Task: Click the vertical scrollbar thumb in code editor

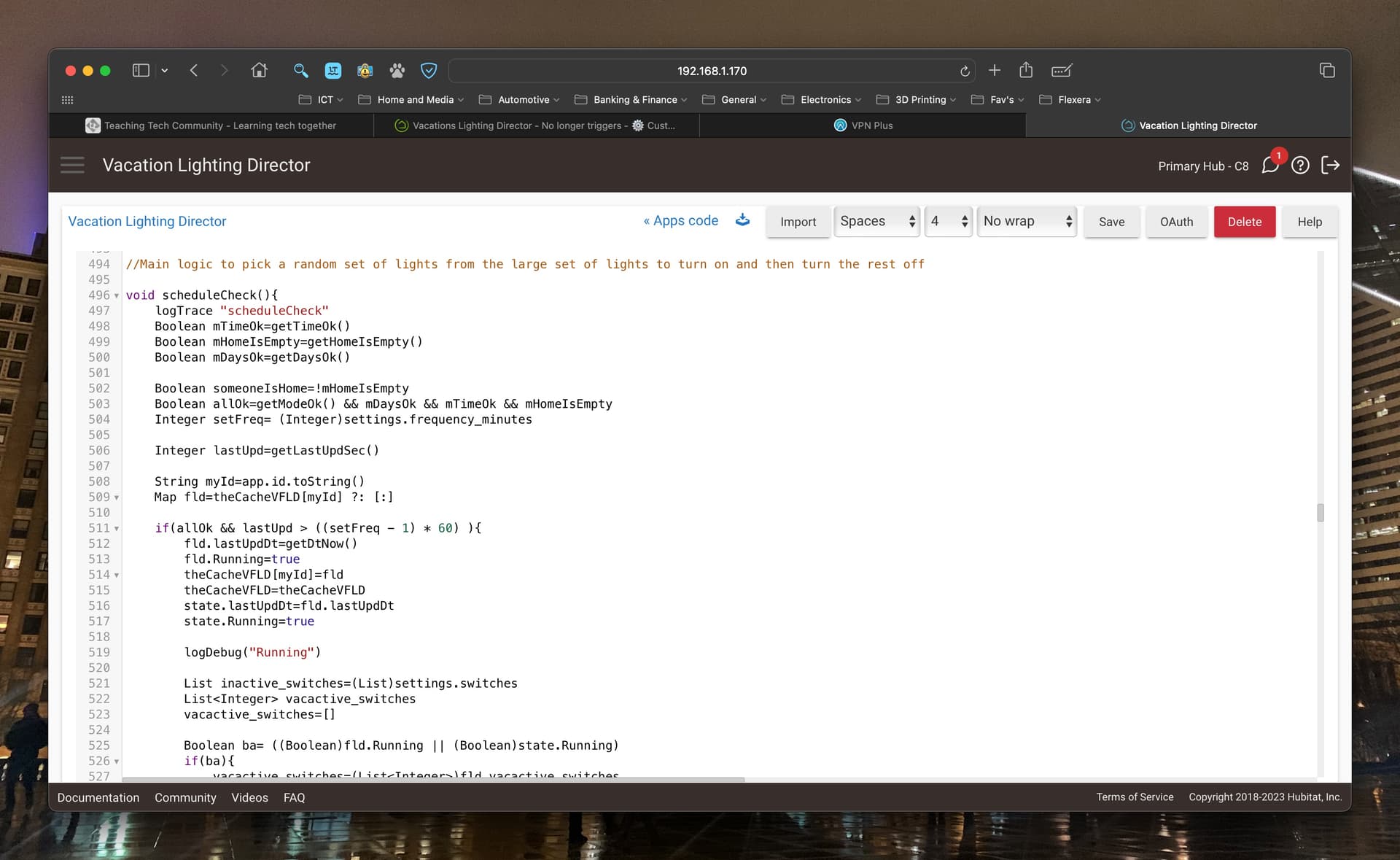Action: [1321, 513]
